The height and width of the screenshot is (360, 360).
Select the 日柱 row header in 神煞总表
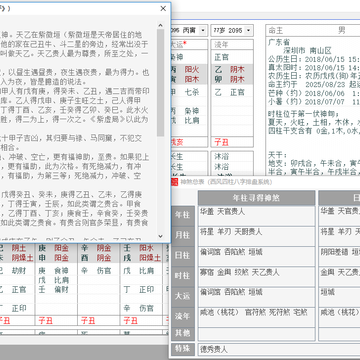[182, 256]
